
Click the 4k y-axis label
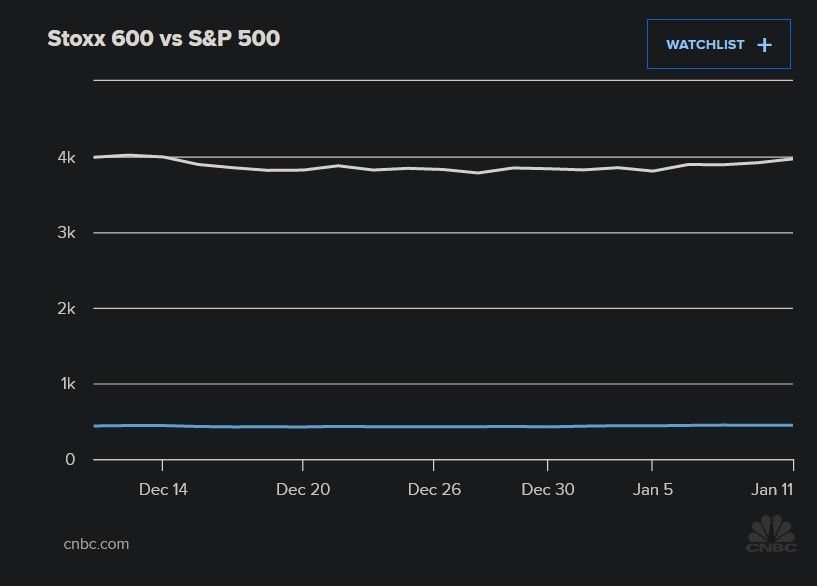tap(67, 157)
